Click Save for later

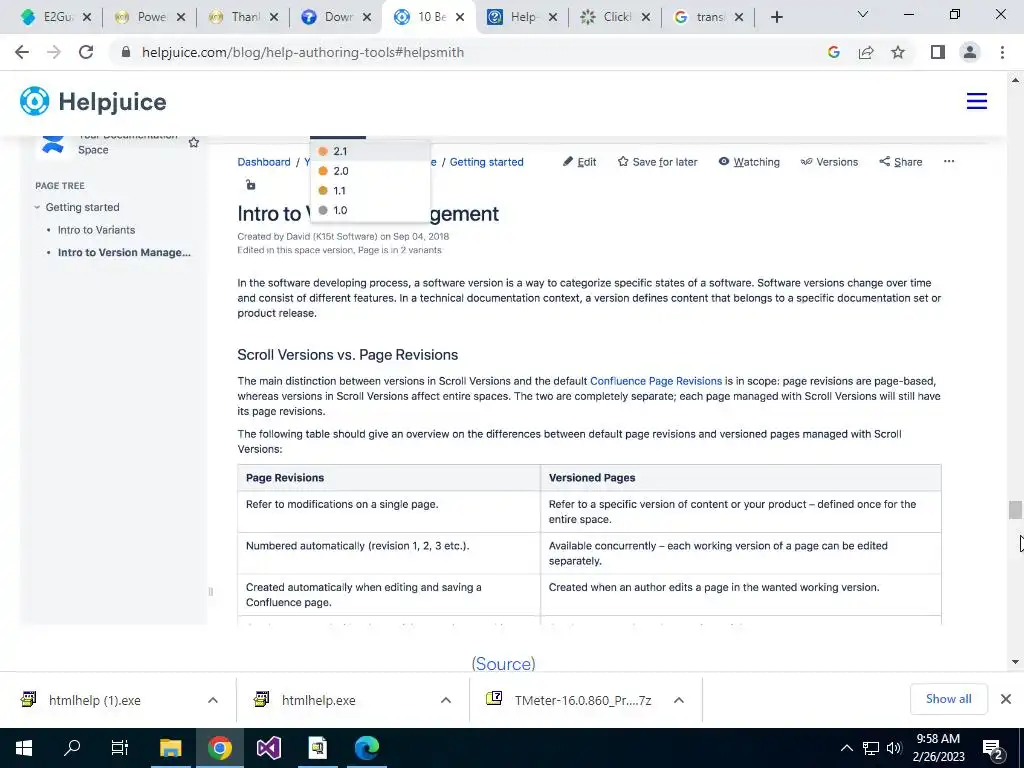[658, 162]
